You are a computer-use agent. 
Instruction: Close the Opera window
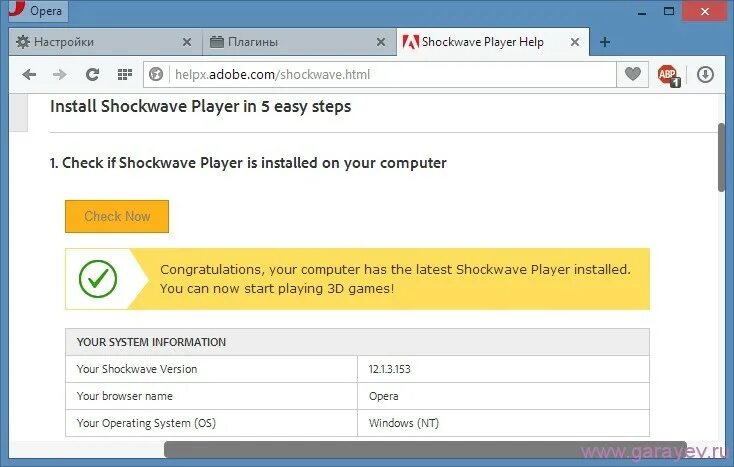point(705,12)
